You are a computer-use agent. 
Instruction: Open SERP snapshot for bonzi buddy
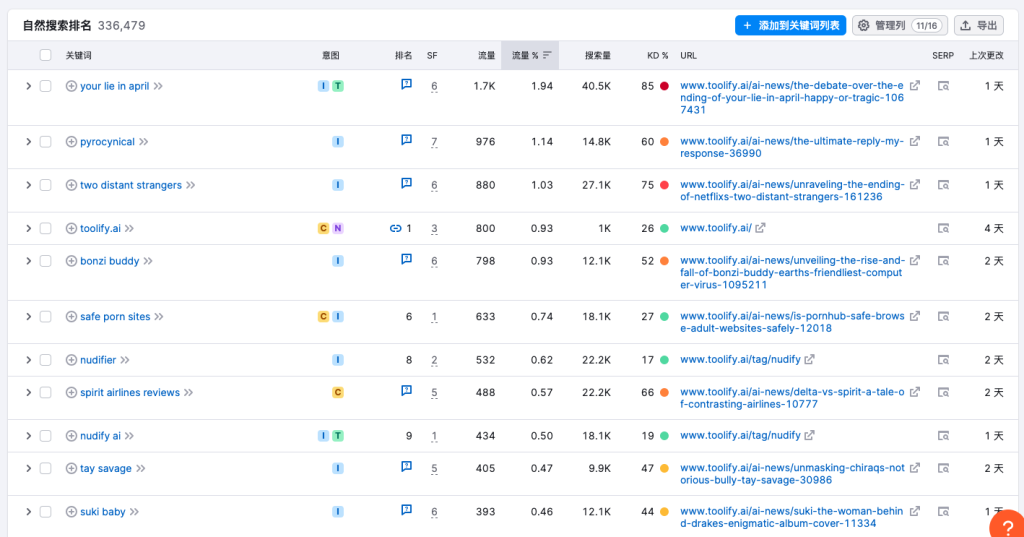point(943,261)
